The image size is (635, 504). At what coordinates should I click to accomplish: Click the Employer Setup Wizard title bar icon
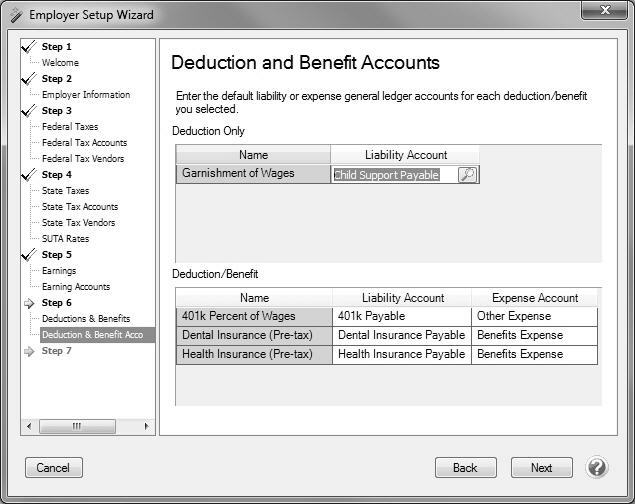coord(14,14)
